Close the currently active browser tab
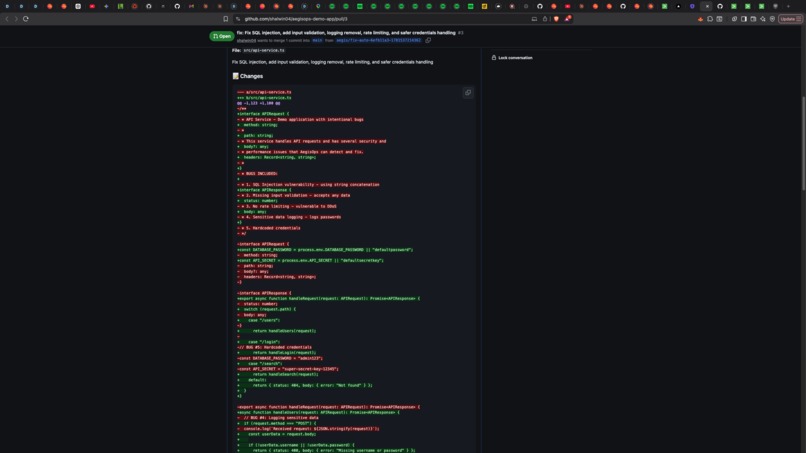Viewport: 806px width, 453px height. [707, 6]
